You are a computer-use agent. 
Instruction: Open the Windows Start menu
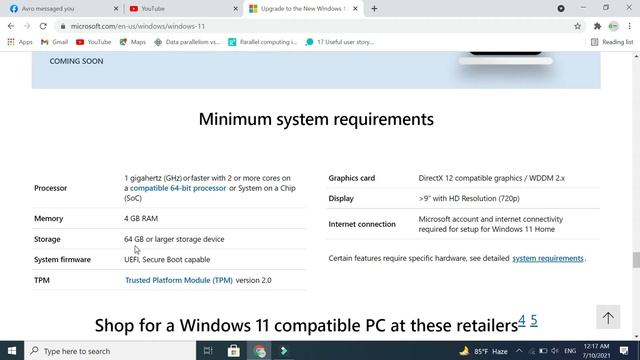[x=12, y=351]
